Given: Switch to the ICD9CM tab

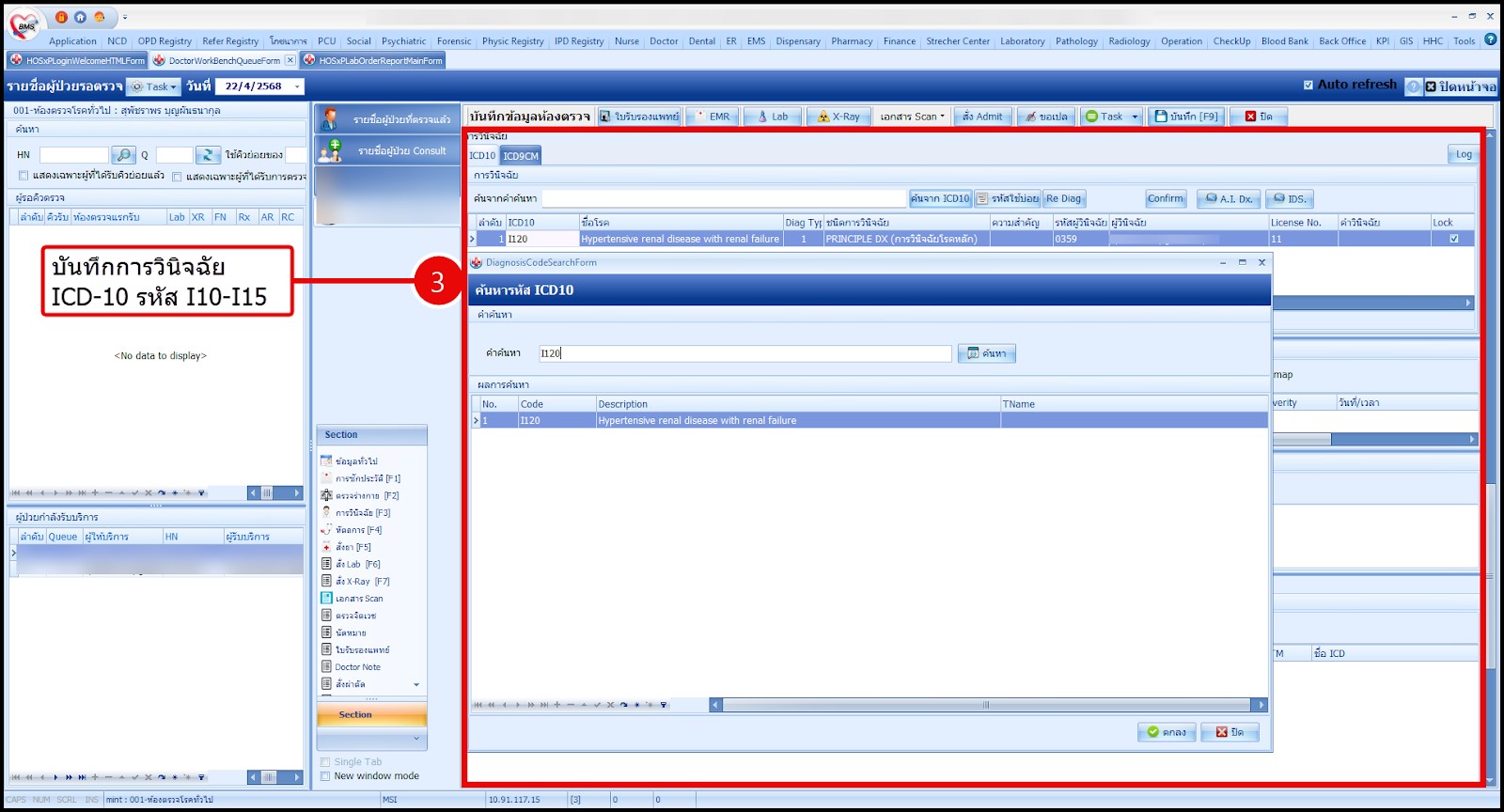Looking at the screenshot, I should point(520,156).
